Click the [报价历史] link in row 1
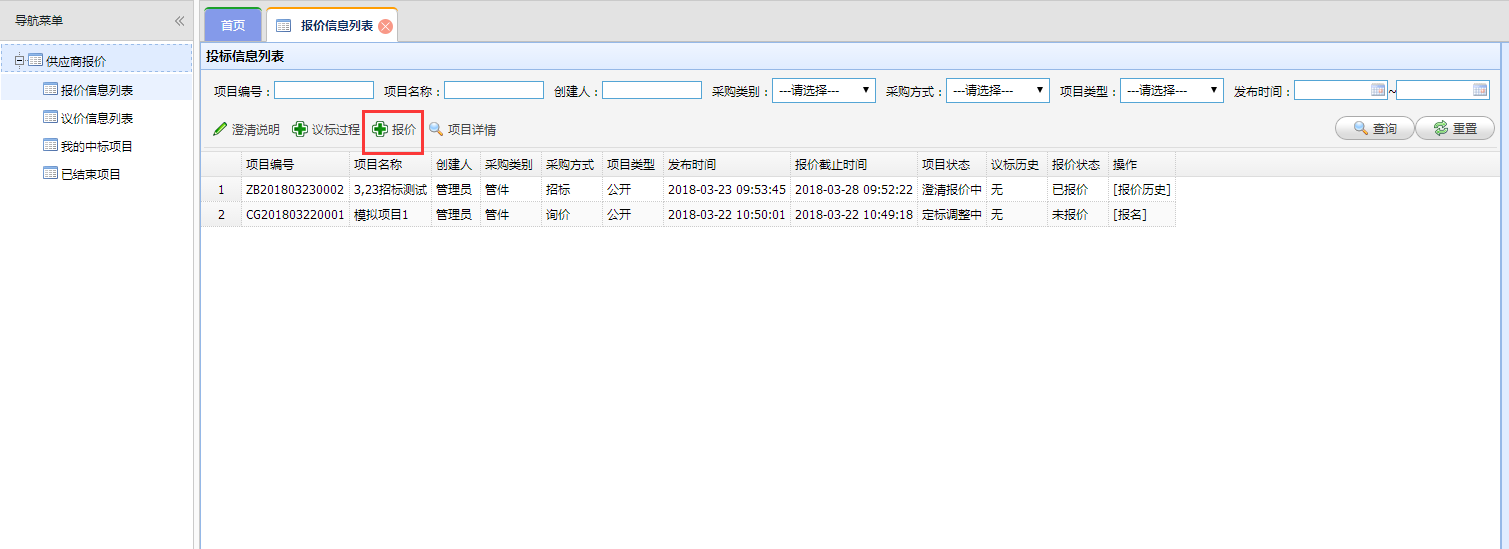The width and height of the screenshot is (1509, 549). click(1141, 189)
